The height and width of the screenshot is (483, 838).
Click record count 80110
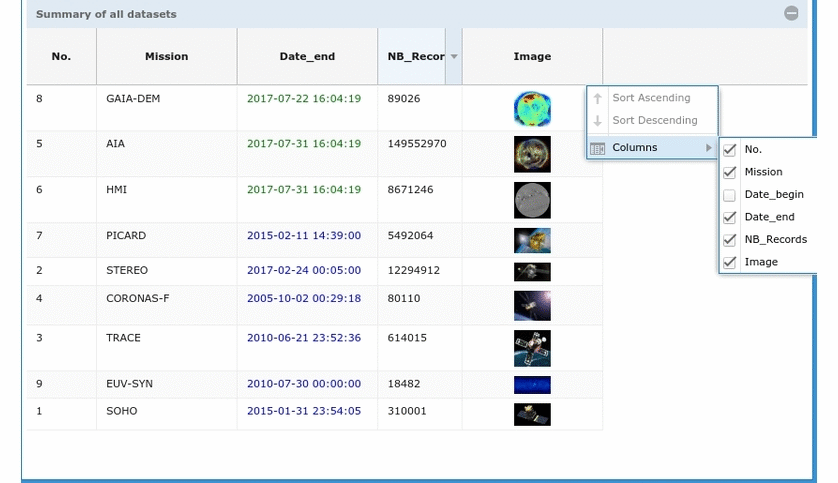click(x=404, y=299)
